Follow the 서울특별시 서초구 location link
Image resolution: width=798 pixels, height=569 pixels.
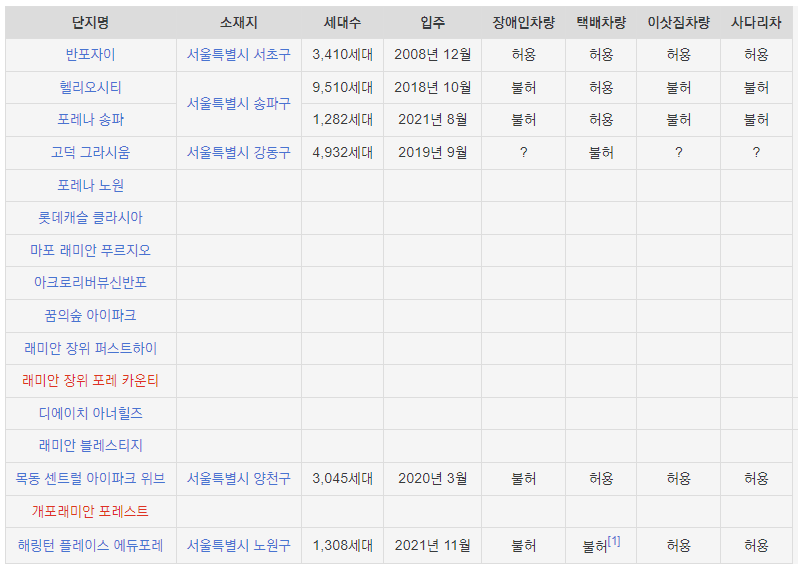(239, 54)
